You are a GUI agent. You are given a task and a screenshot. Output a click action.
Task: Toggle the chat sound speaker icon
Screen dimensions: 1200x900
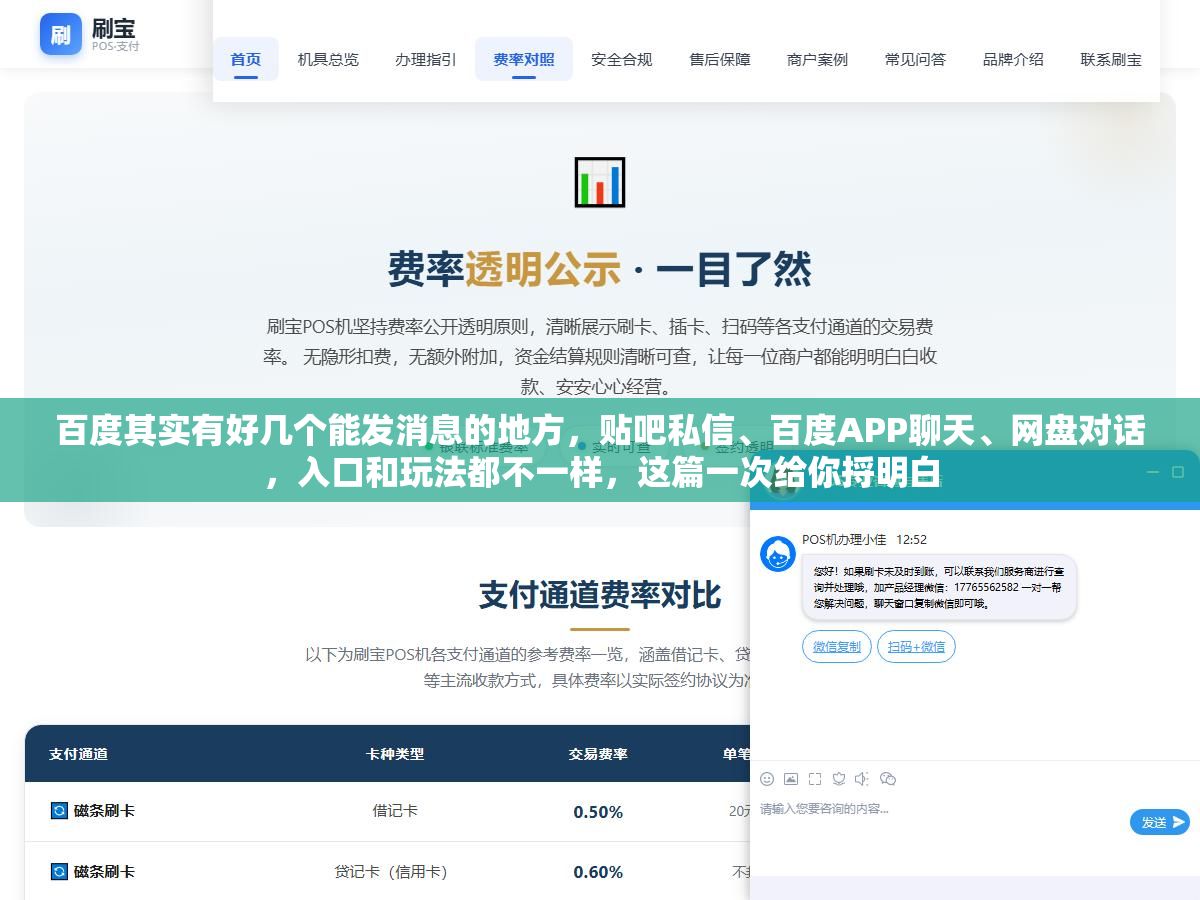pos(863,778)
